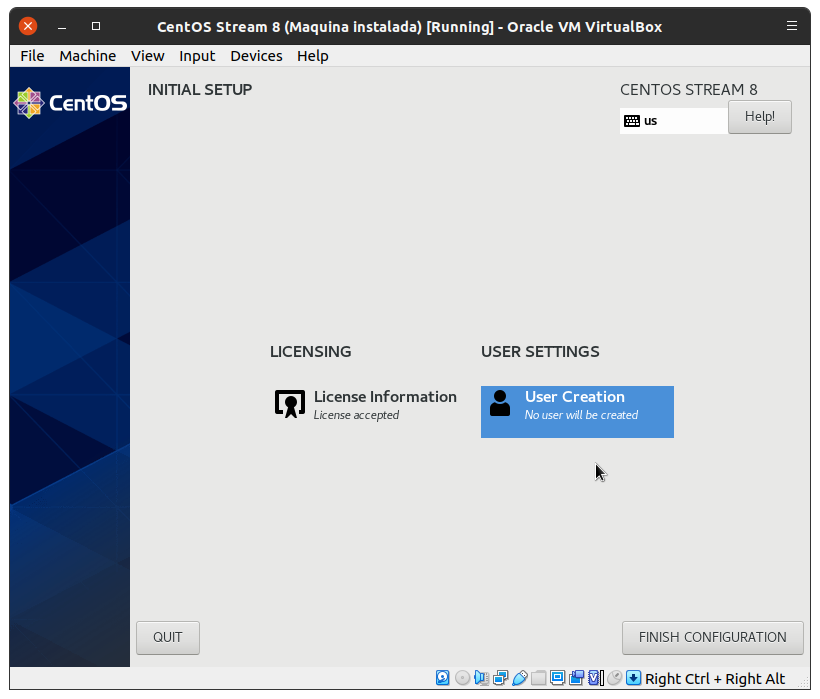This screenshot has height=699, width=820.
Task: Open the Devices menu
Action: (x=256, y=56)
